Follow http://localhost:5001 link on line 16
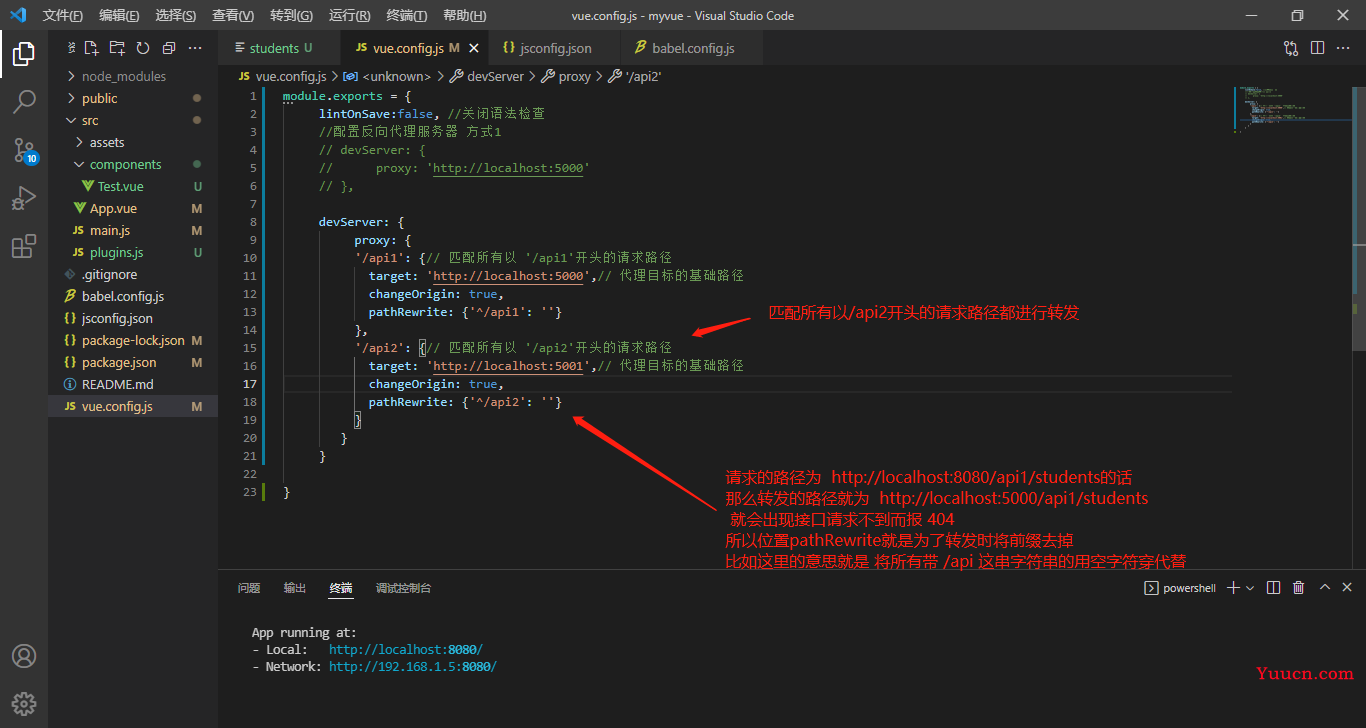1366x728 pixels. (508, 366)
